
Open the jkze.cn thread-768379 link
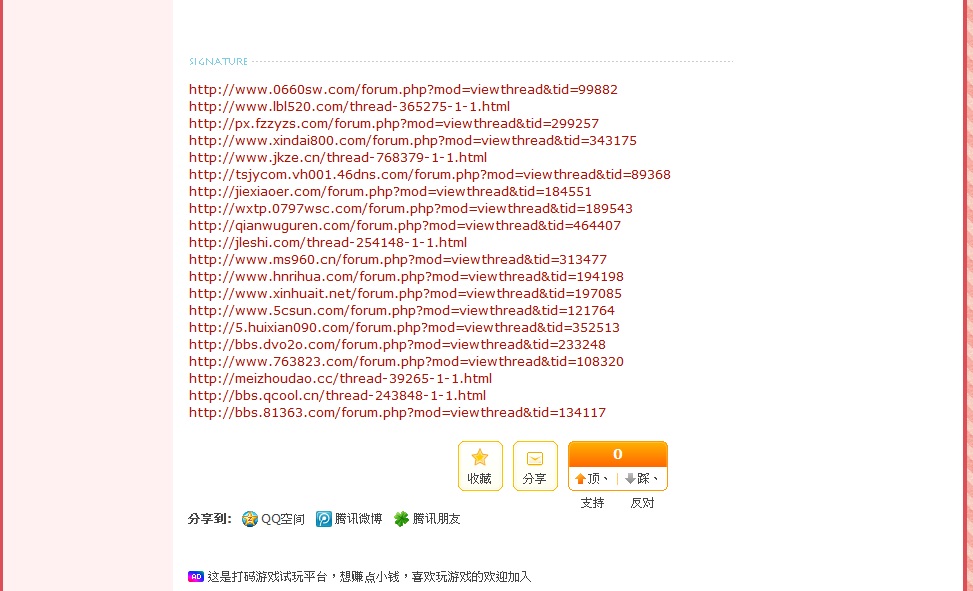[x=337, y=158]
